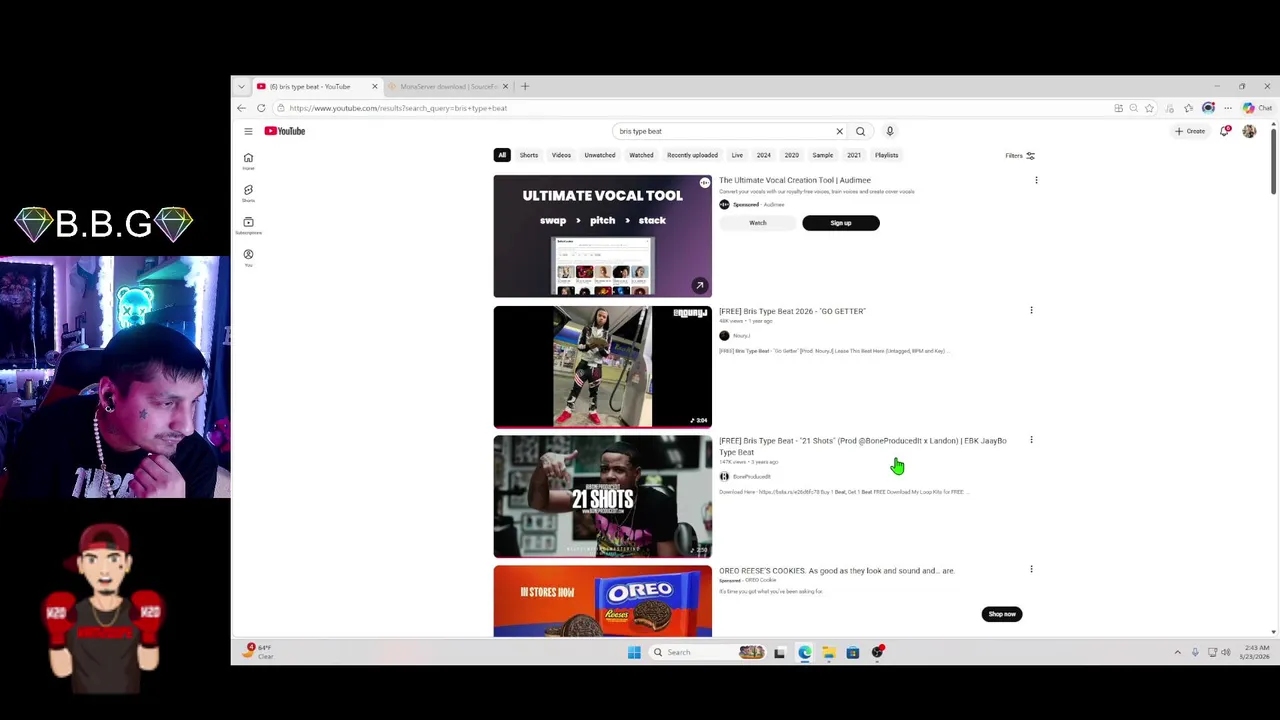
Task: Select the 'Videos' filter chip
Action: [561, 155]
